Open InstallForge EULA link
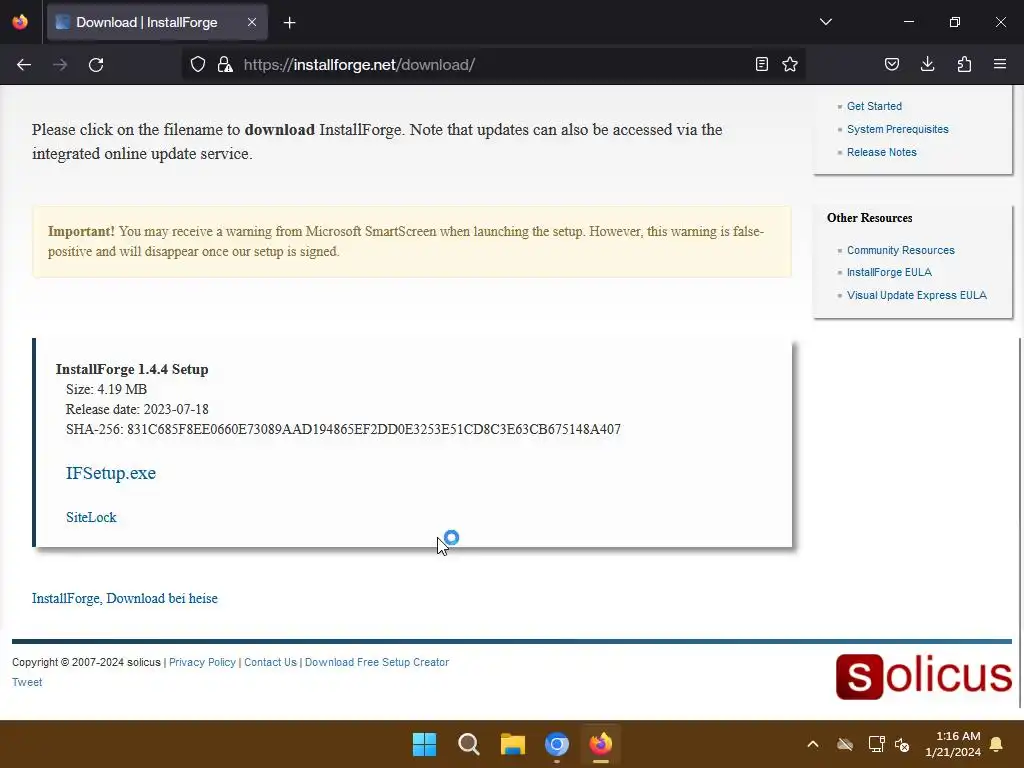This screenshot has width=1024, height=768. [889, 272]
